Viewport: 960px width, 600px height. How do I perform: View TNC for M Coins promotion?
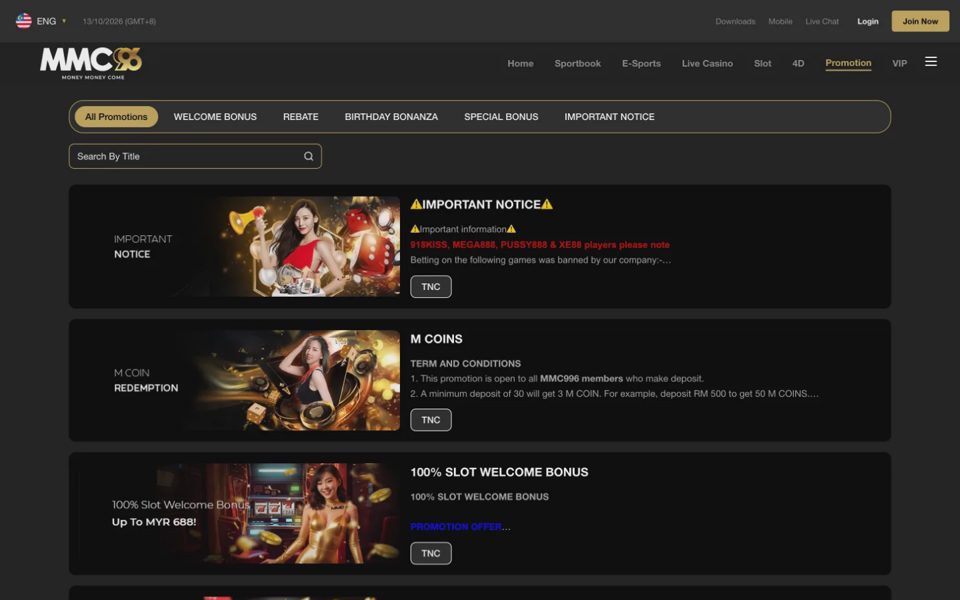tap(431, 420)
